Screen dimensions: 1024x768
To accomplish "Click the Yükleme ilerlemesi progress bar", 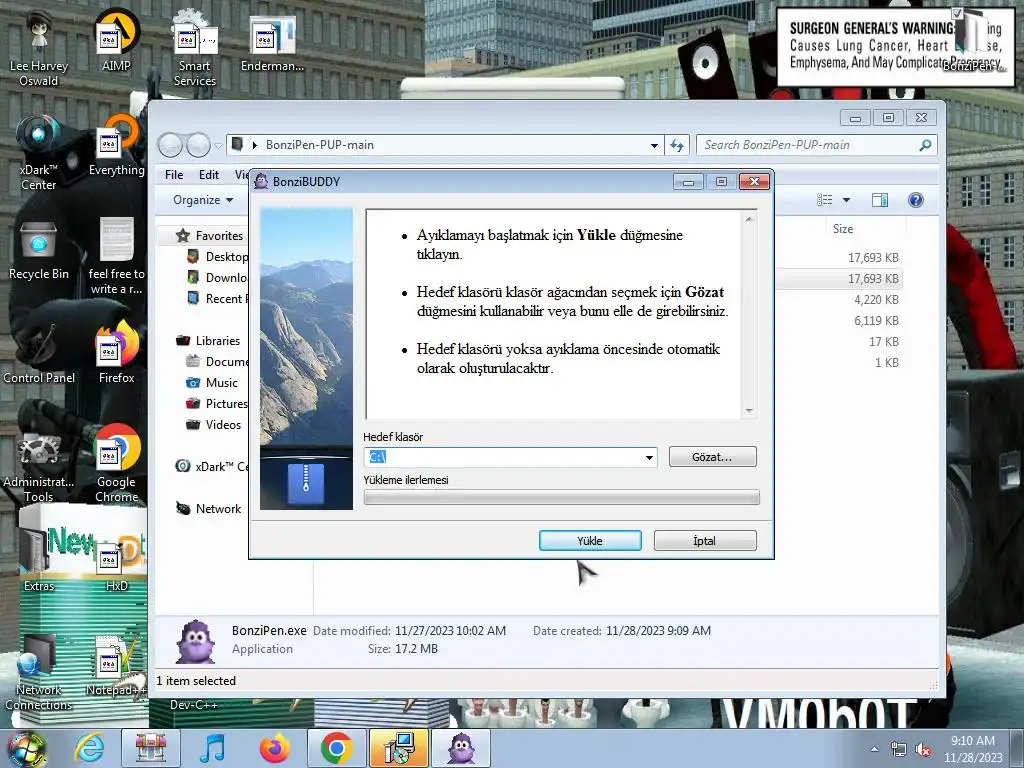I will (x=562, y=498).
